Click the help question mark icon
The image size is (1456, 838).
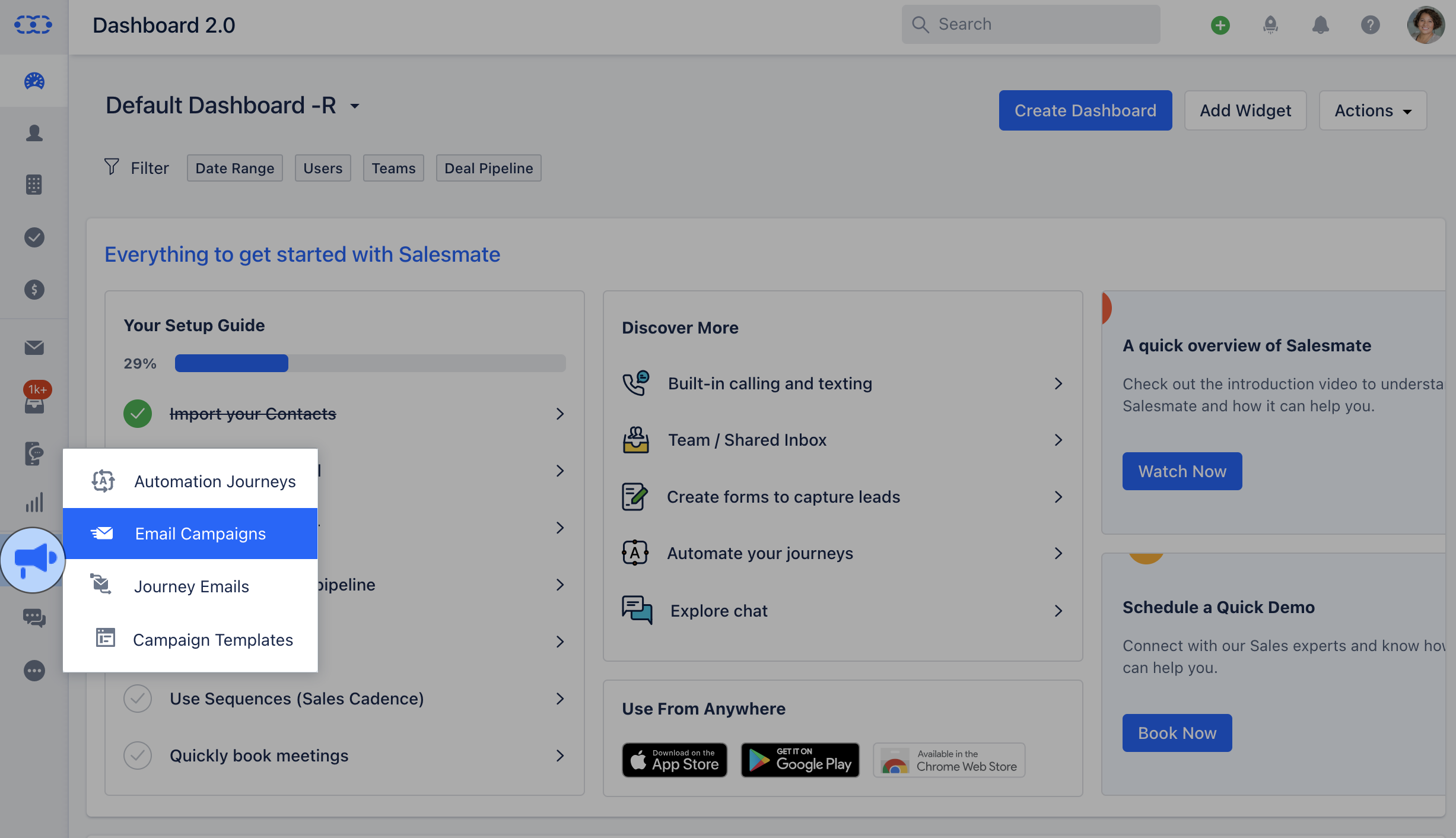tap(1370, 25)
